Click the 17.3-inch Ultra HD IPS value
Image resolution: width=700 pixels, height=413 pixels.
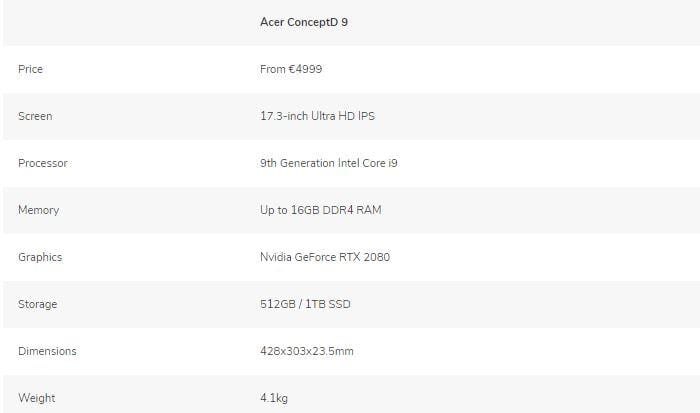(317, 116)
